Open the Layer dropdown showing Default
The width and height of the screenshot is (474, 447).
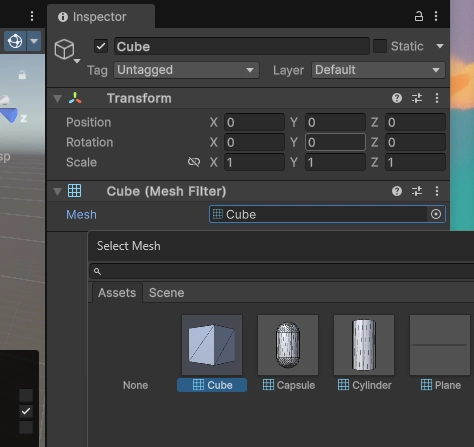[x=378, y=70]
